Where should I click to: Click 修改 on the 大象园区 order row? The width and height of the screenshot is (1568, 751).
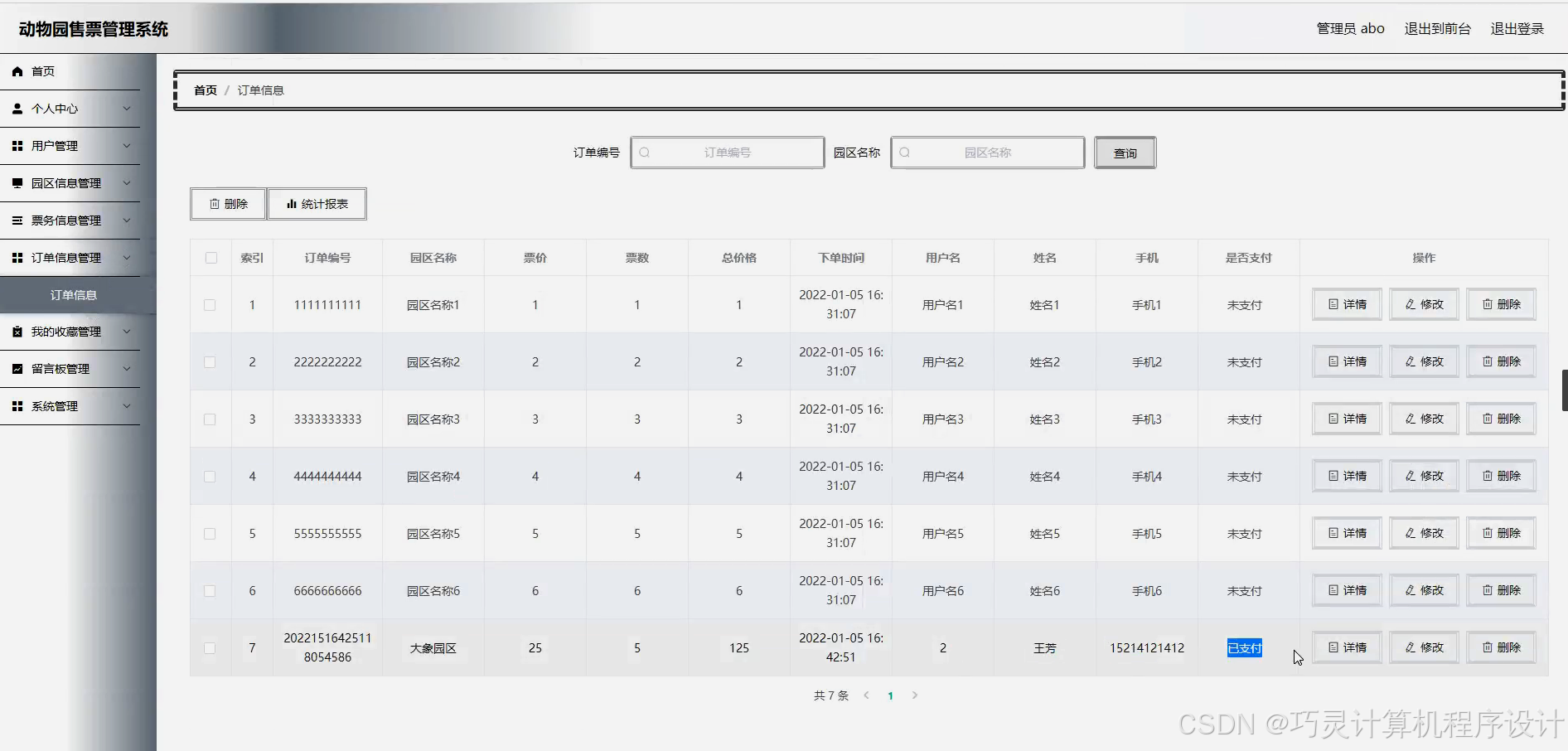point(1425,647)
